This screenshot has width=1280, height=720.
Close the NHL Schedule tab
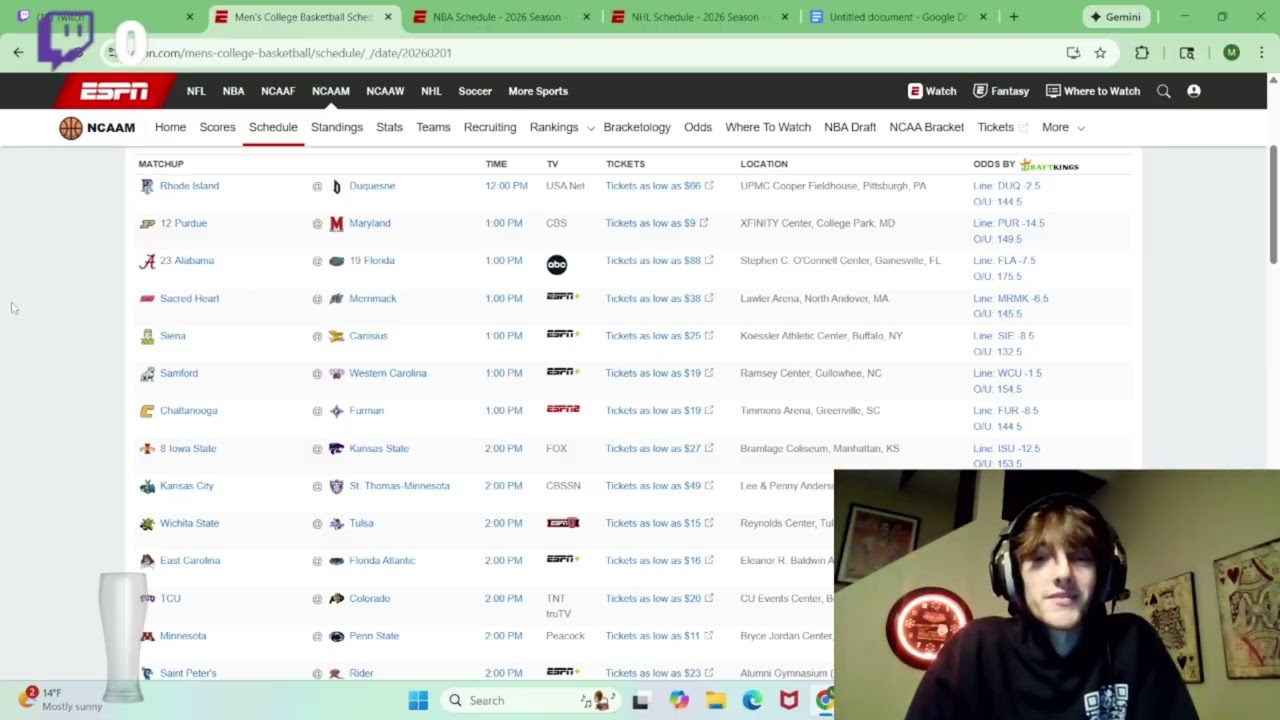[x=784, y=17]
